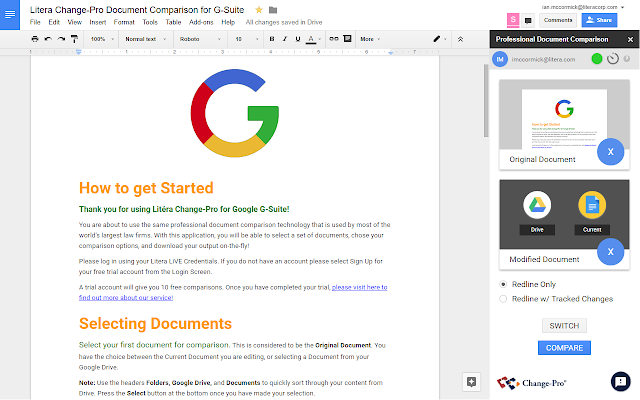Open the text color dropdown
Image resolution: width=640 pixels, height=400 pixels.
pyautogui.click(x=313, y=39)
